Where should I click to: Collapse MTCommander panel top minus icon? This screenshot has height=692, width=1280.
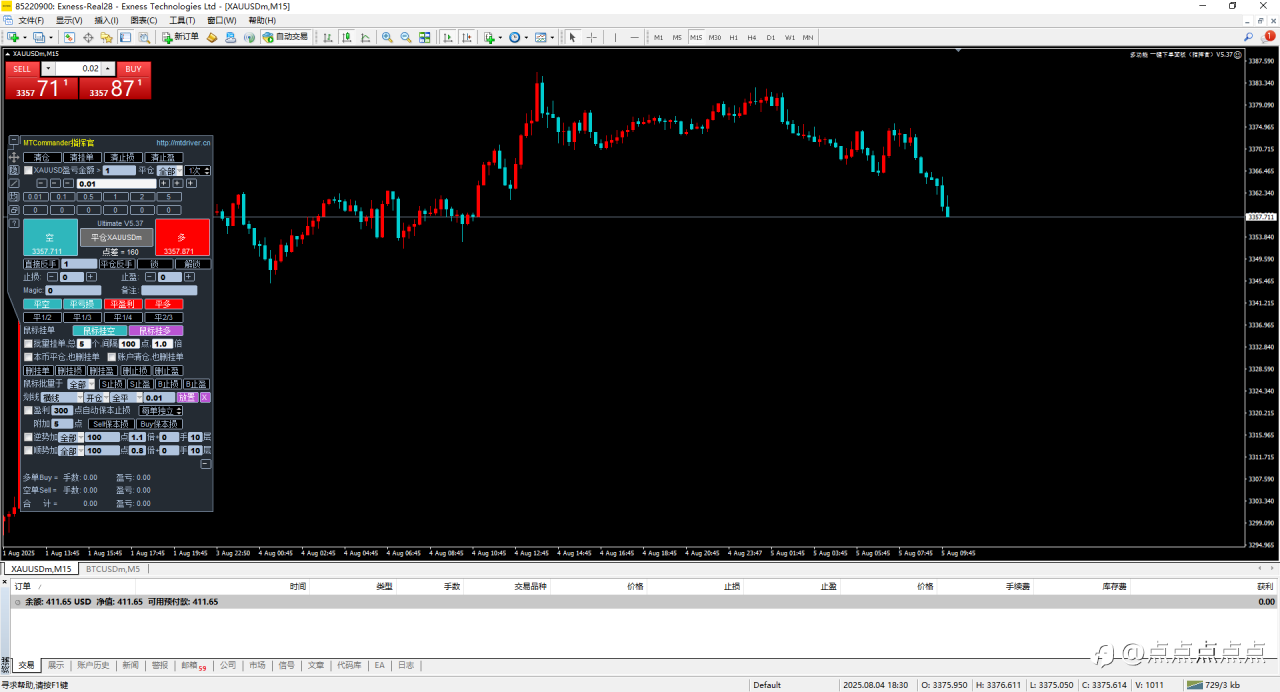click(14, 140)
